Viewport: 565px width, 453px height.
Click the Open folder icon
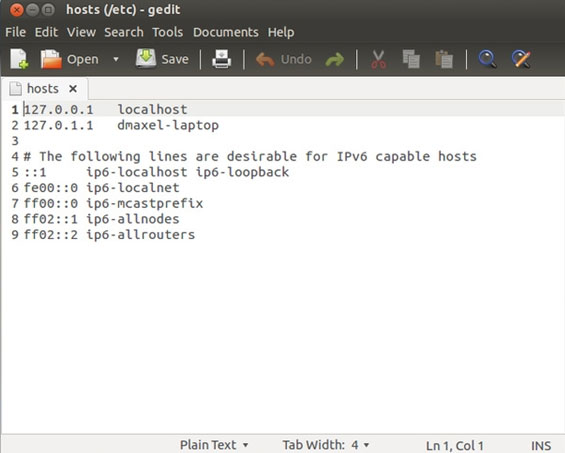coord(51,59)
